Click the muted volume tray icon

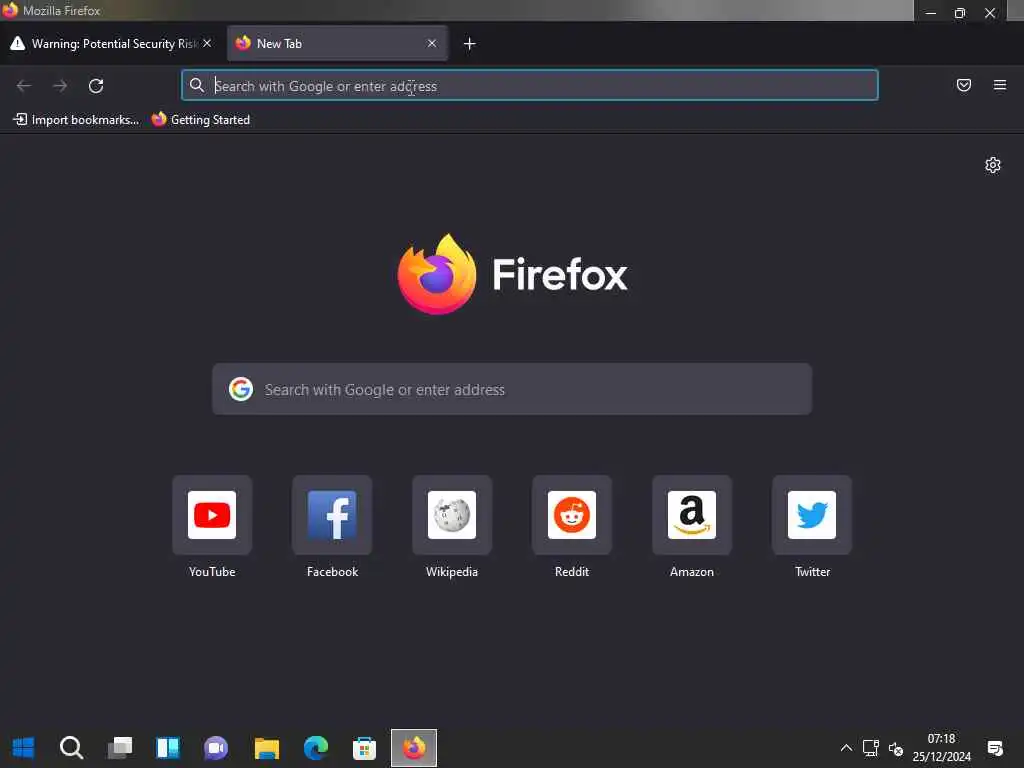(896, 748)
